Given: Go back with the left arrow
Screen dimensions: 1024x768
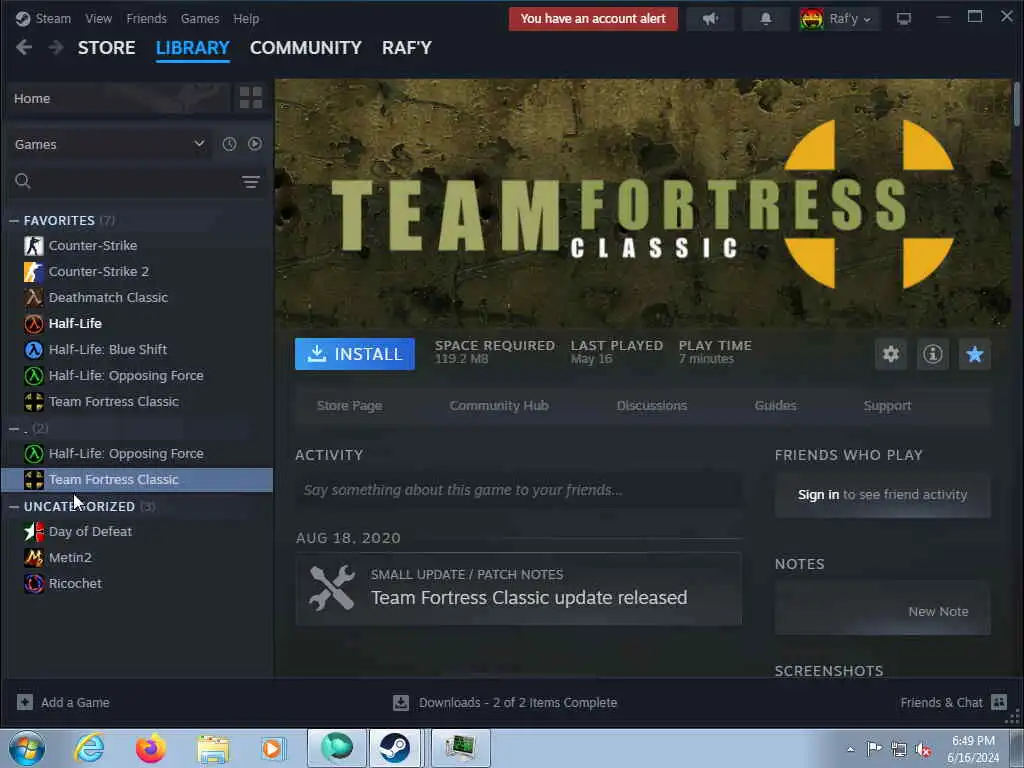Looking at the screenshot, I should pos(24,48).
